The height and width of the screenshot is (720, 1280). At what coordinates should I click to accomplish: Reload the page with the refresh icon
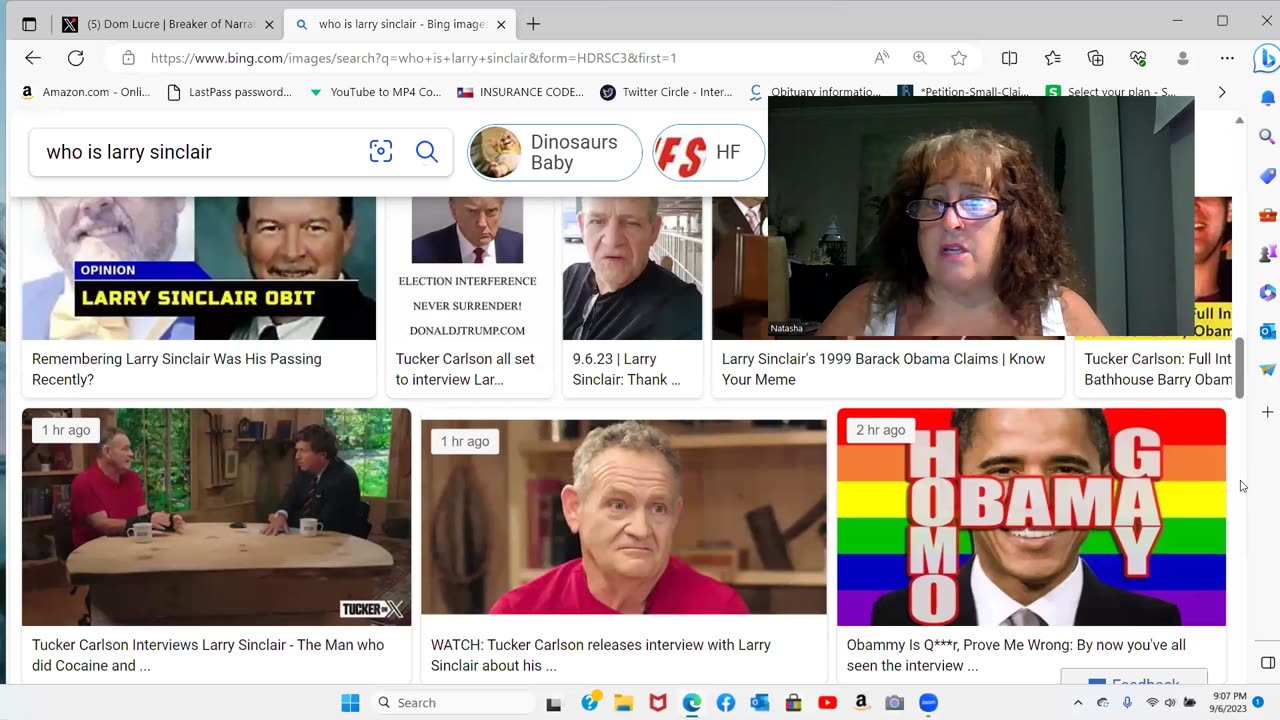(x=76, y=58)
